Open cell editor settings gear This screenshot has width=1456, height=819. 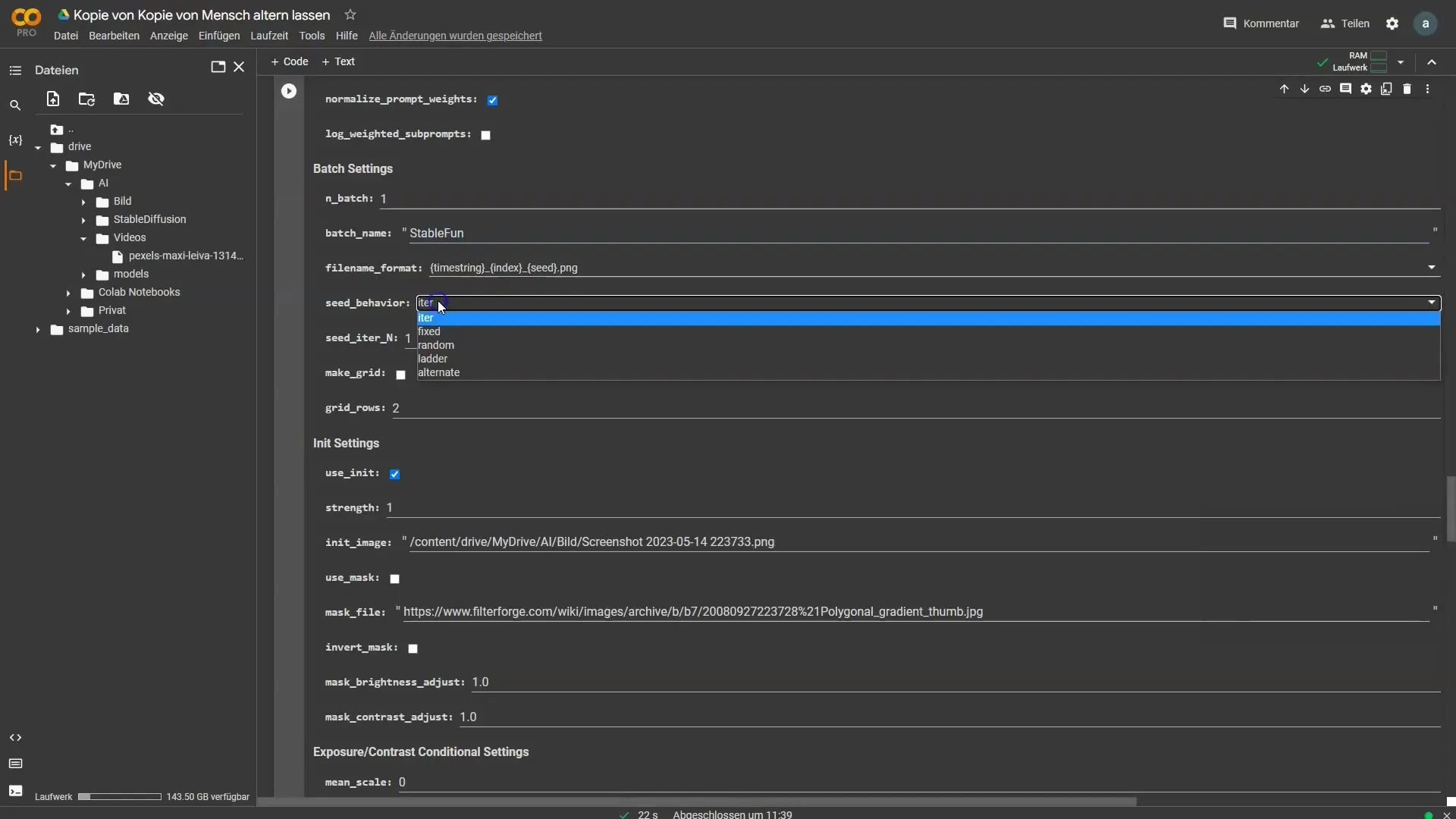point(1366,89)
